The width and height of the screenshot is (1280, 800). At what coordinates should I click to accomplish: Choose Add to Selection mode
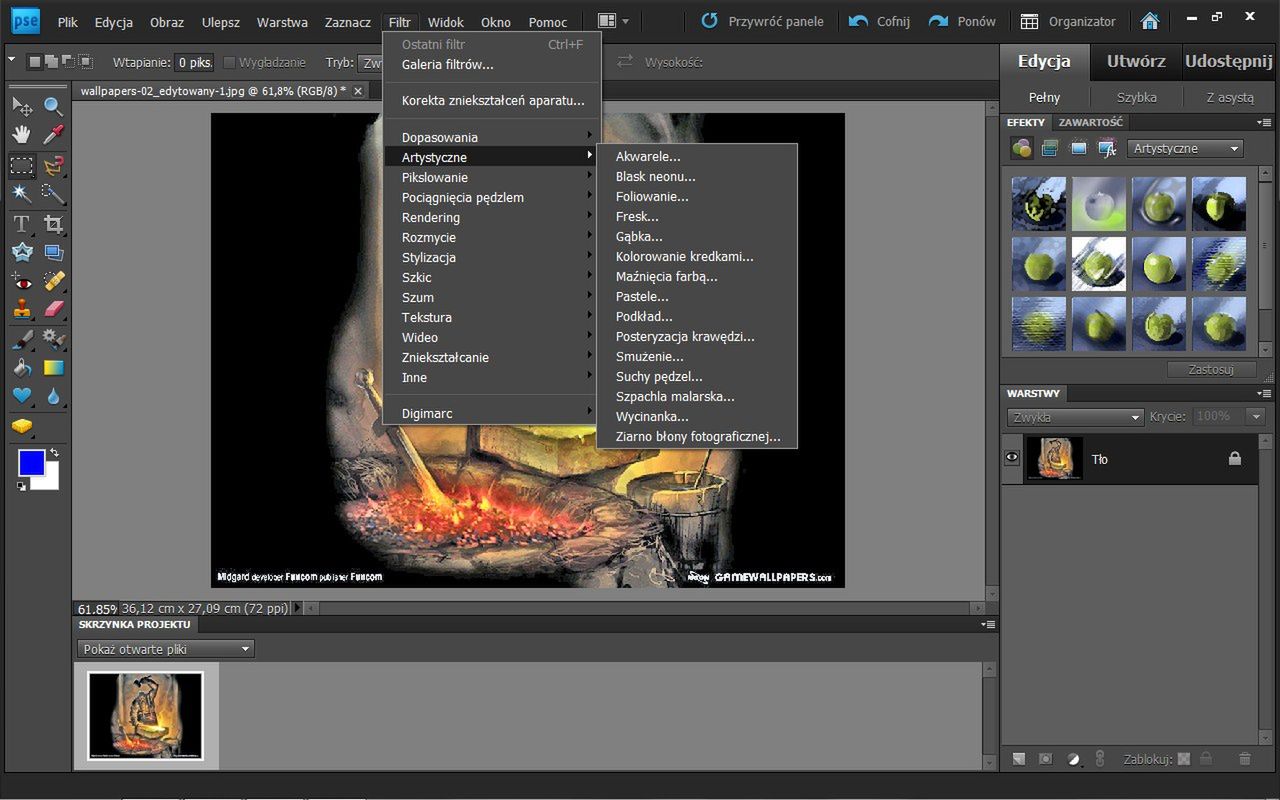pyautogui.click(x=52, y=62)
